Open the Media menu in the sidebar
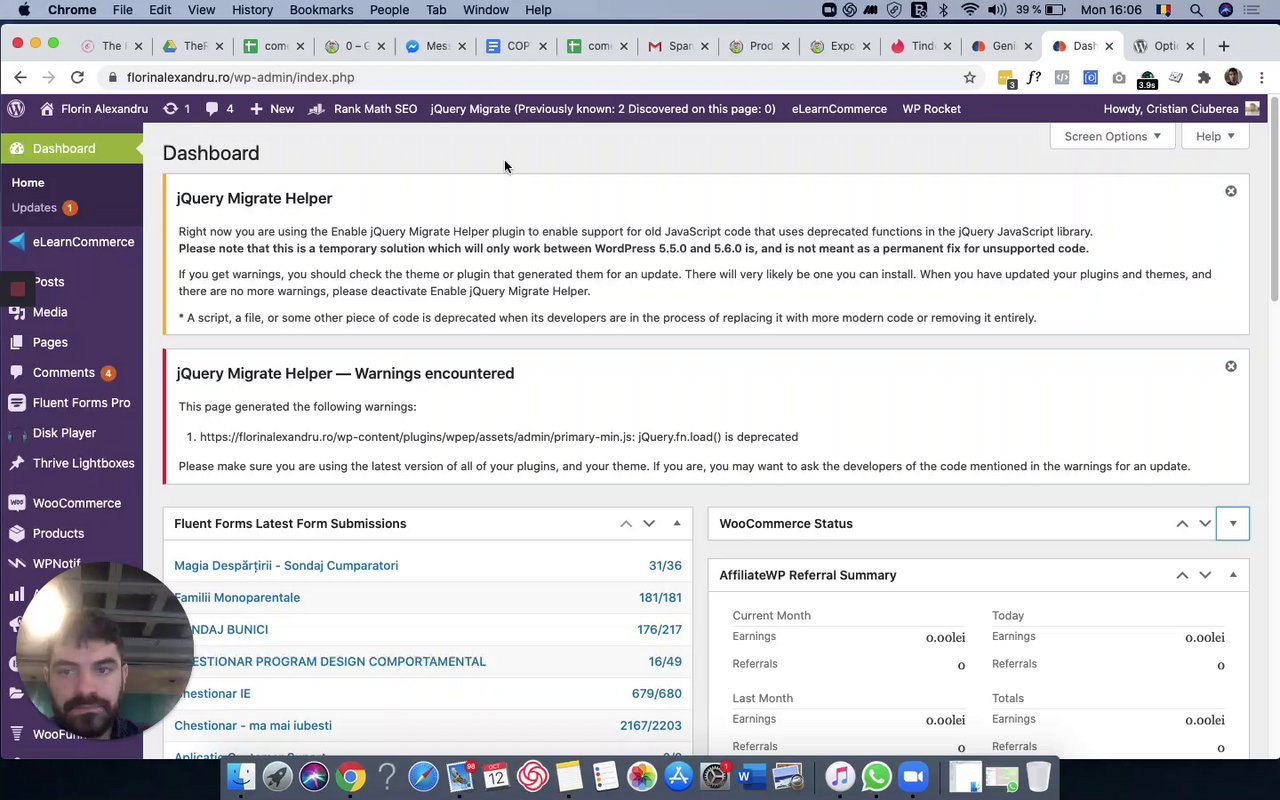1280x800 pixels. pyautogui.click(x=50, y=312)
